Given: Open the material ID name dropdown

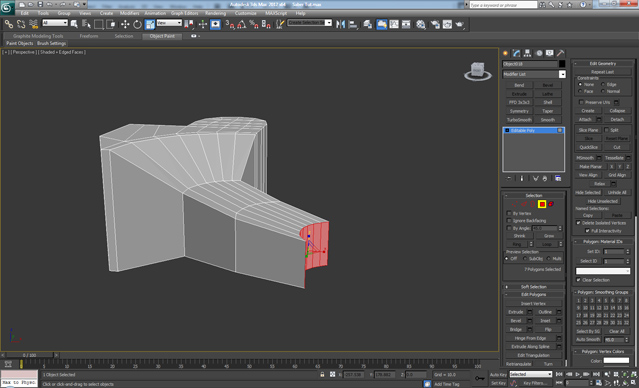Looking at the screenshot, I should click(603, 271).
